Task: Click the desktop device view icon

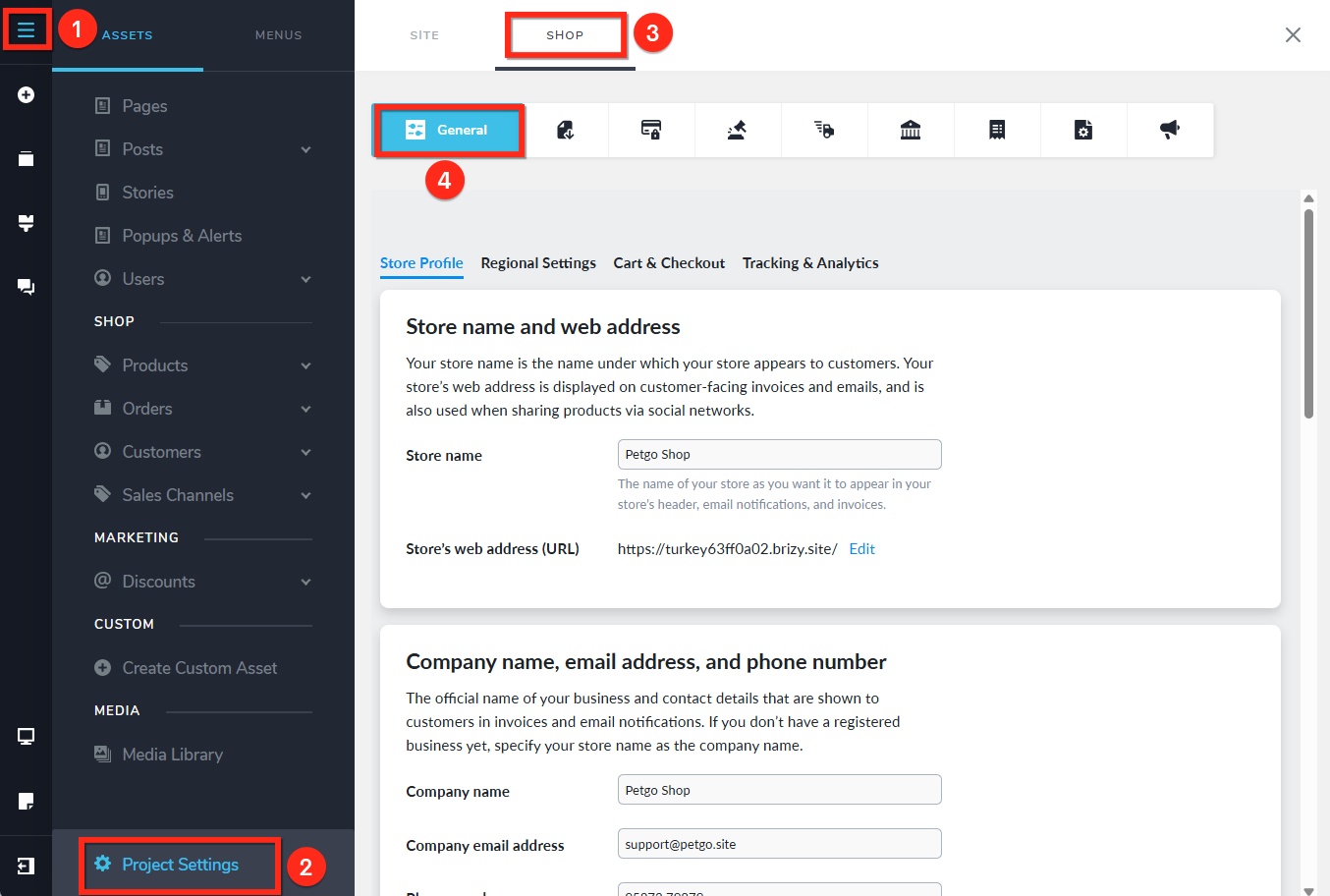Action: pyautogui.click(x=26, y=737)
